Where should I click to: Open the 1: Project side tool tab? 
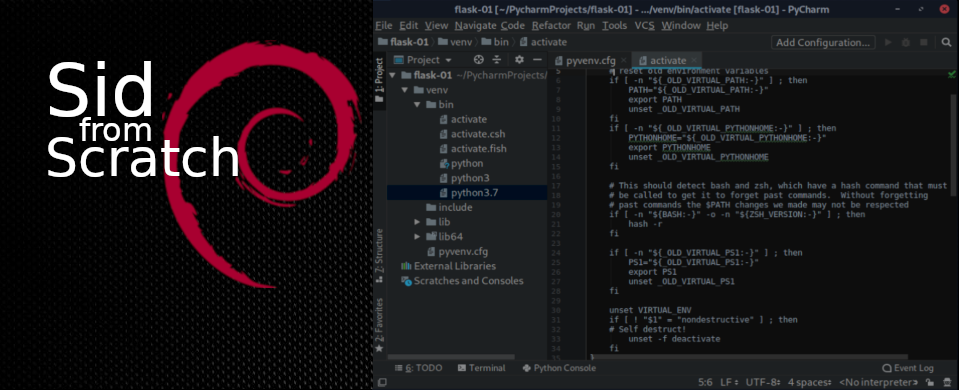point(380,80)
